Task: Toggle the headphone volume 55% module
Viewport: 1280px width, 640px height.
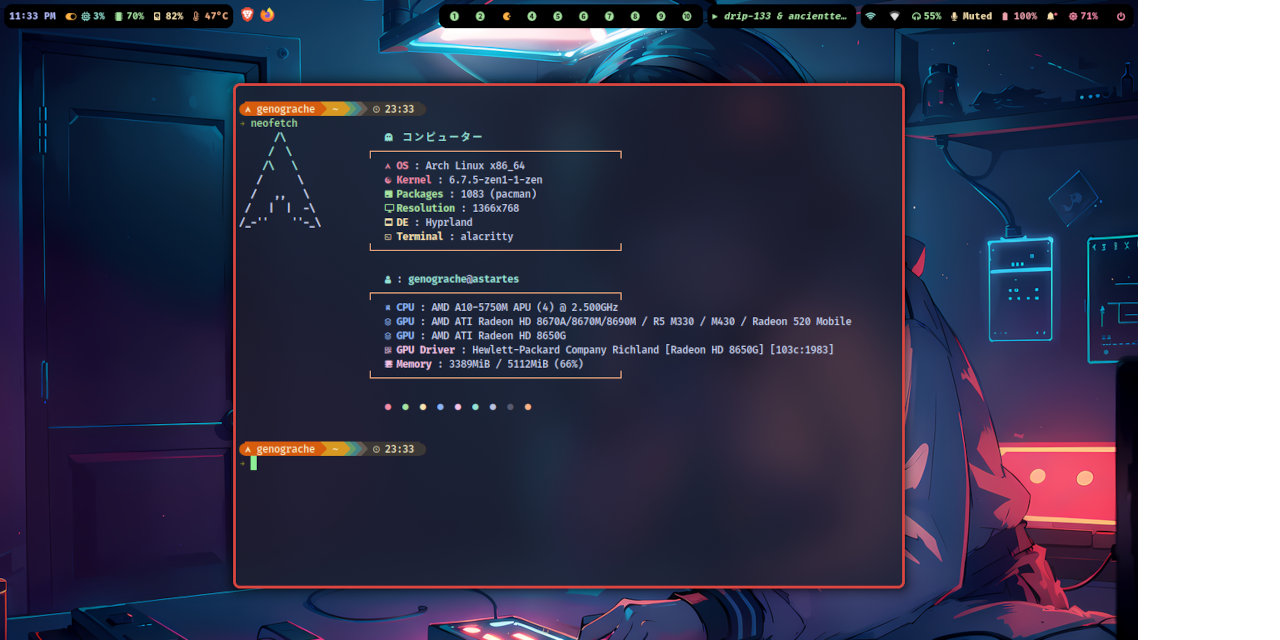Action: point(926,16)
